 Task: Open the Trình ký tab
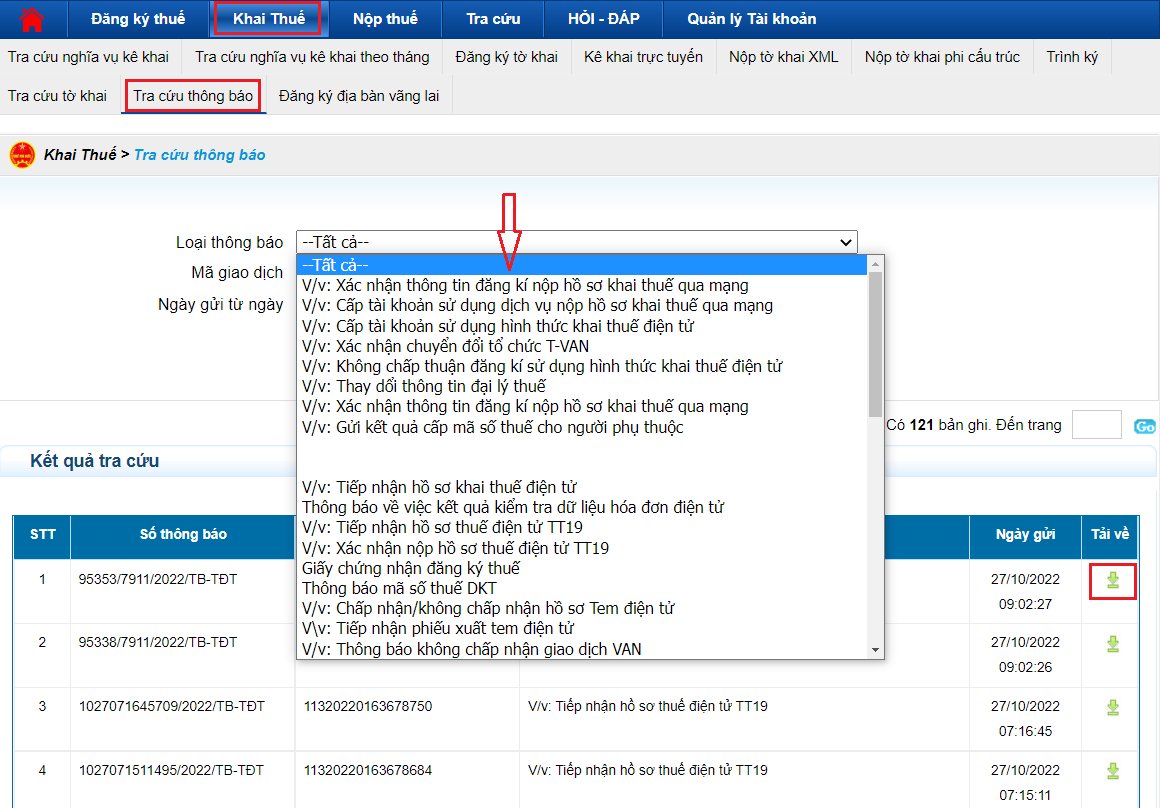[1072, 57]
